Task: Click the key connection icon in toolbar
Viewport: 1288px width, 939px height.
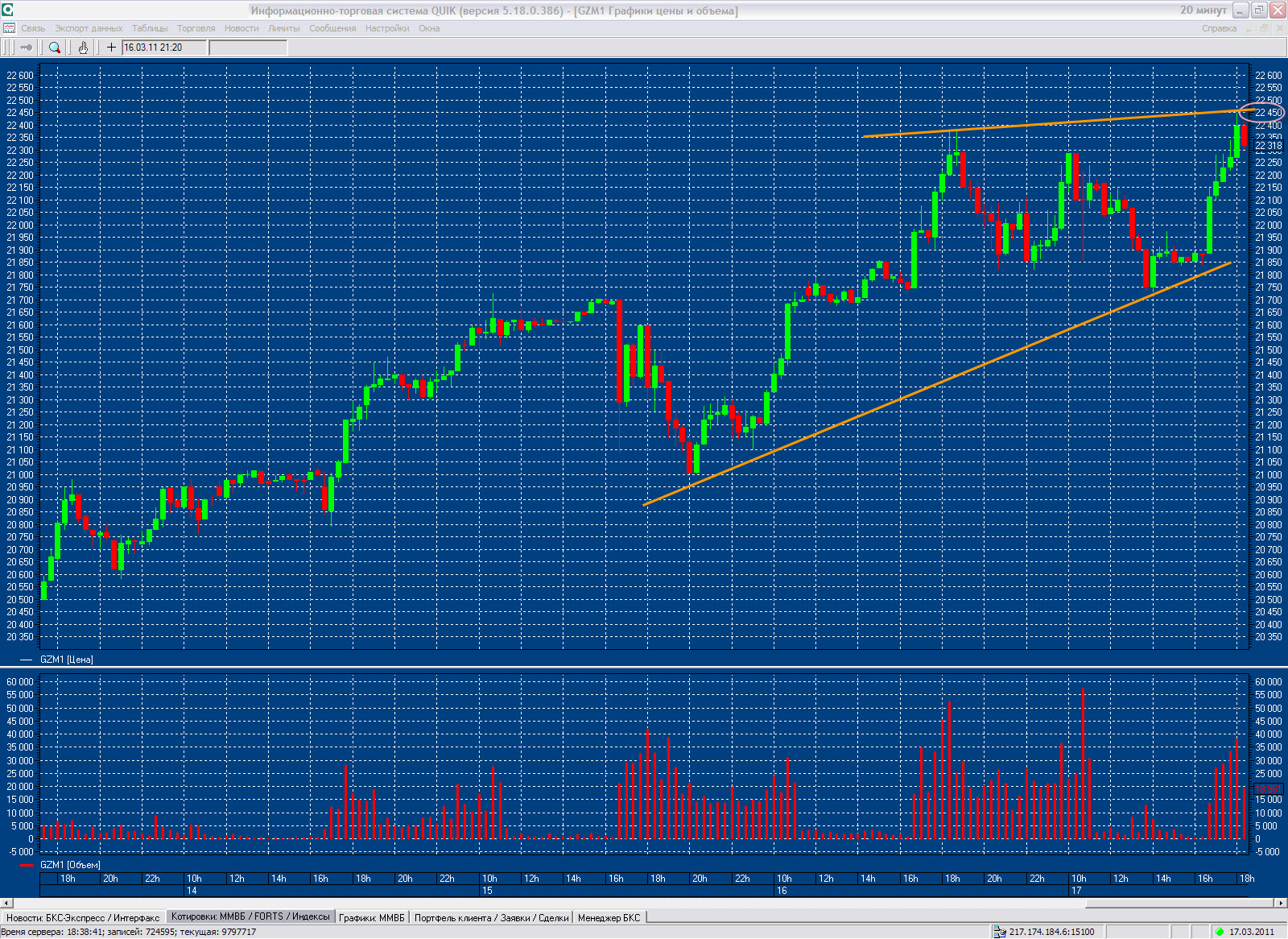Action: (x=26, y=48)
